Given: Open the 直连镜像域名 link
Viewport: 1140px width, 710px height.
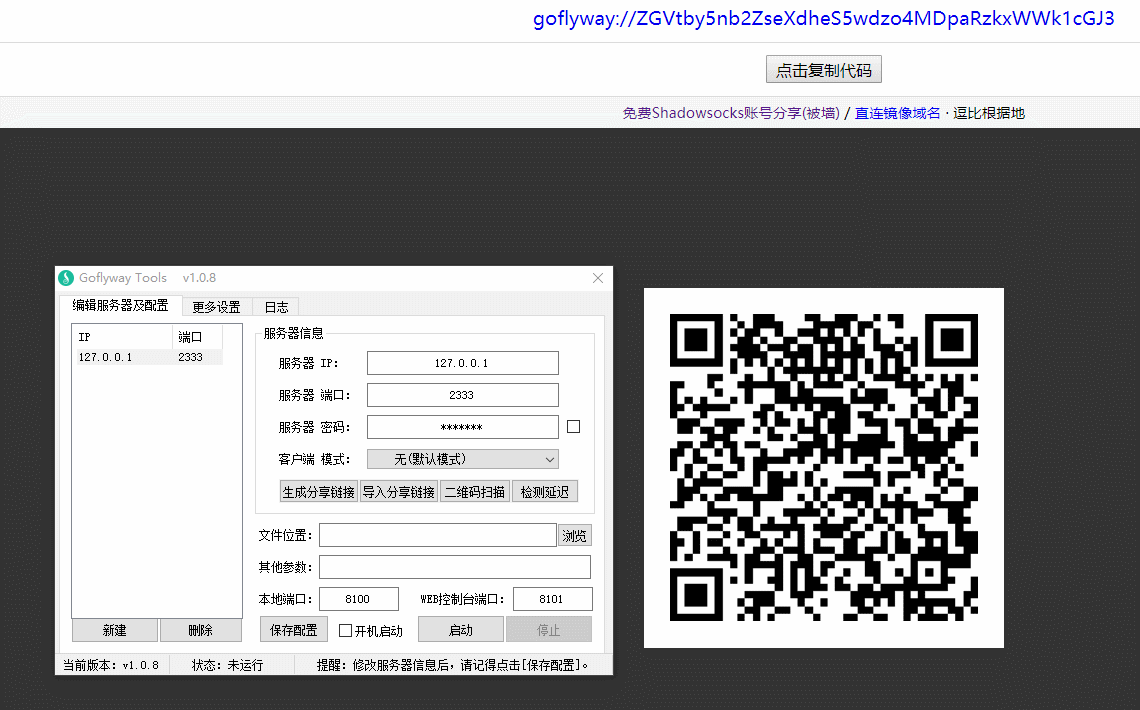Looking at the screenshot, I should pyautogui.click(x=897, y=113).
